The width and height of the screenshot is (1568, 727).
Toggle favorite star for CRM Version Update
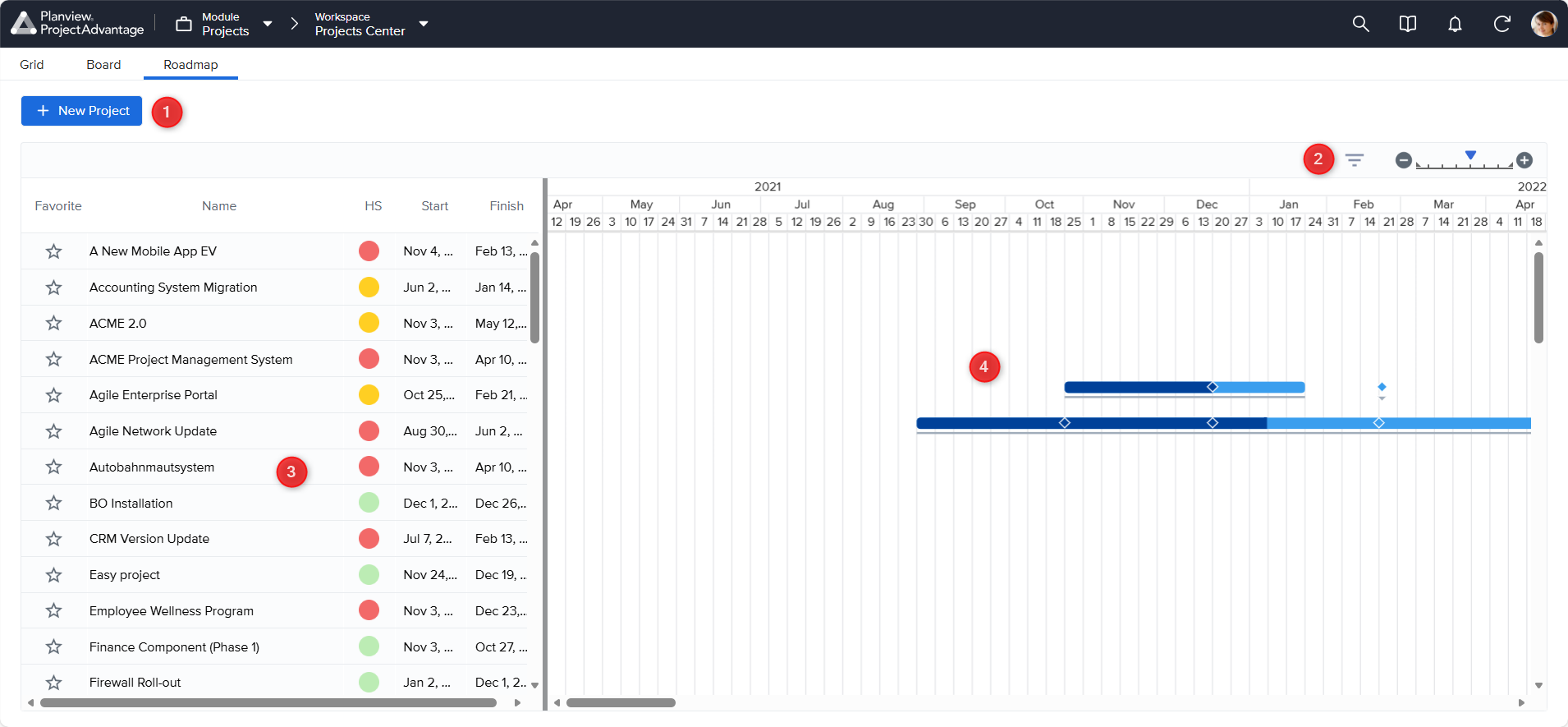[x=54, y=539]
